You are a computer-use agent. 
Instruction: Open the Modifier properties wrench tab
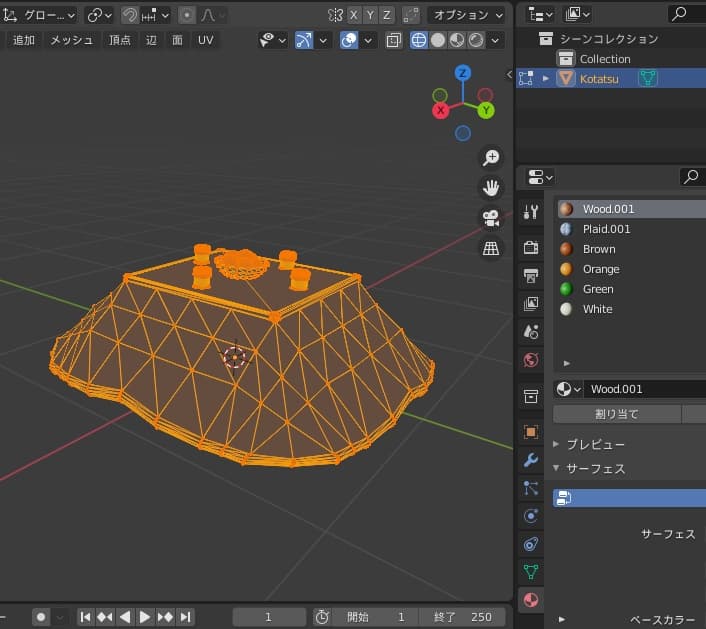531,460
